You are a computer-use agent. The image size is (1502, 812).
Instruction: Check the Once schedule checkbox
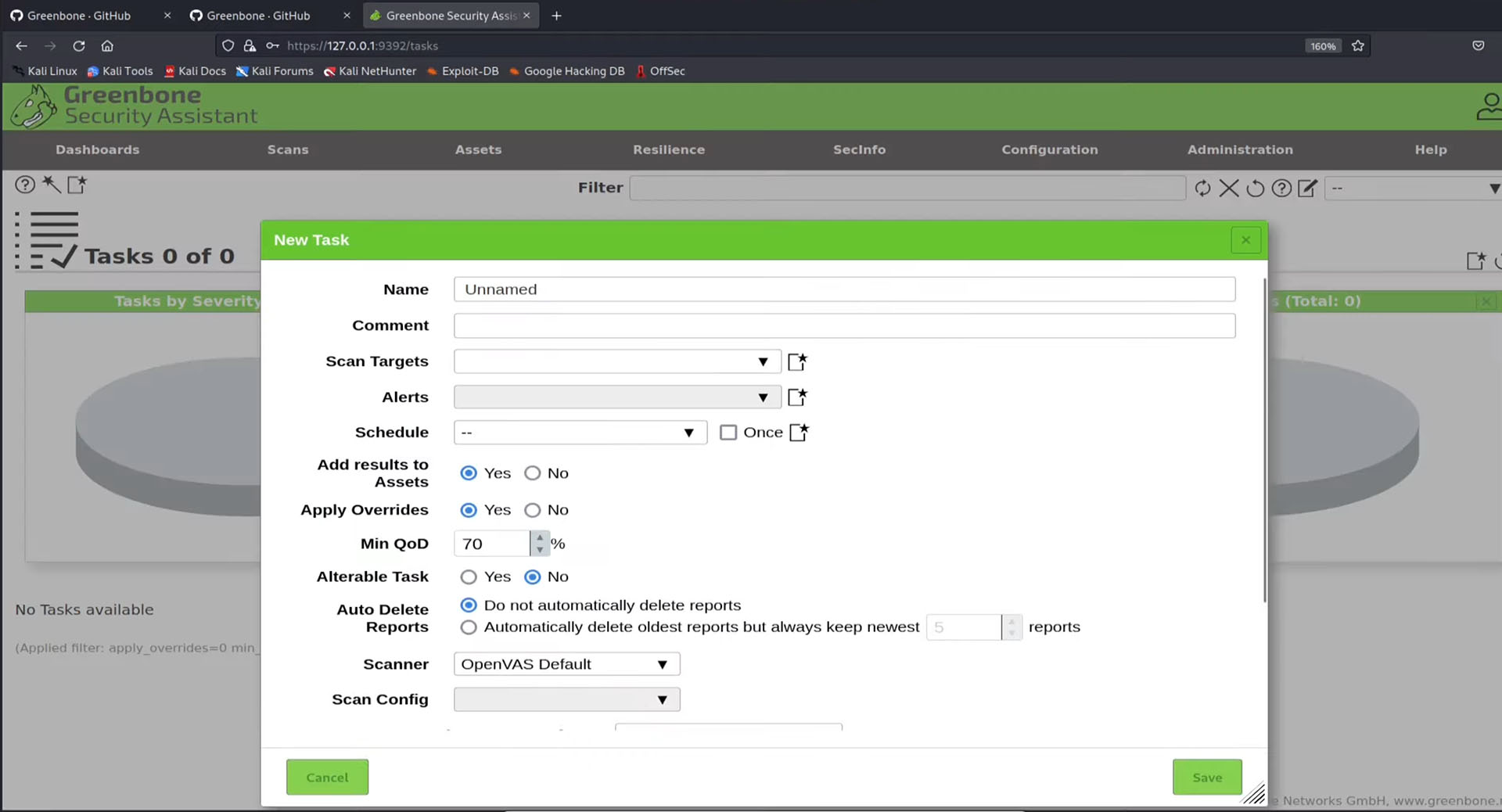tap(728, 433)
